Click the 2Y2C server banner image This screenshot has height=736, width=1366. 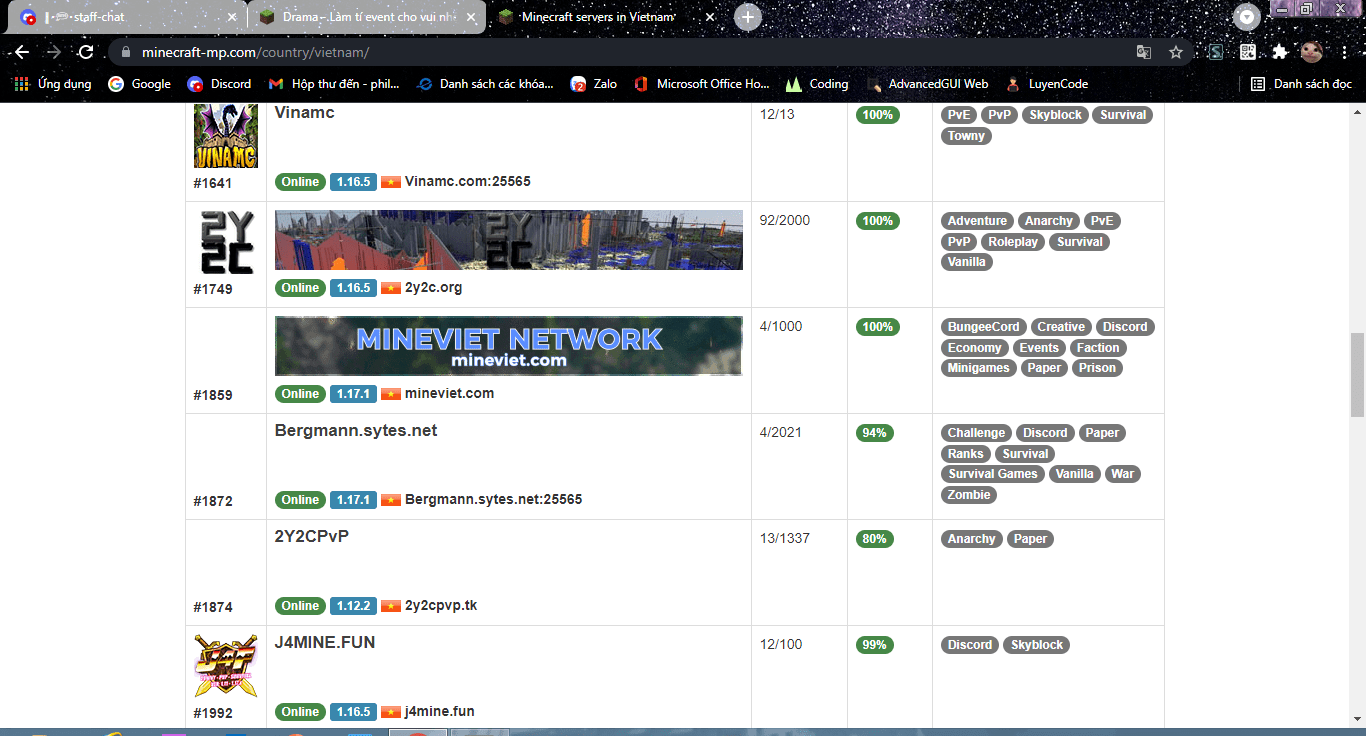tap(509, 240)
